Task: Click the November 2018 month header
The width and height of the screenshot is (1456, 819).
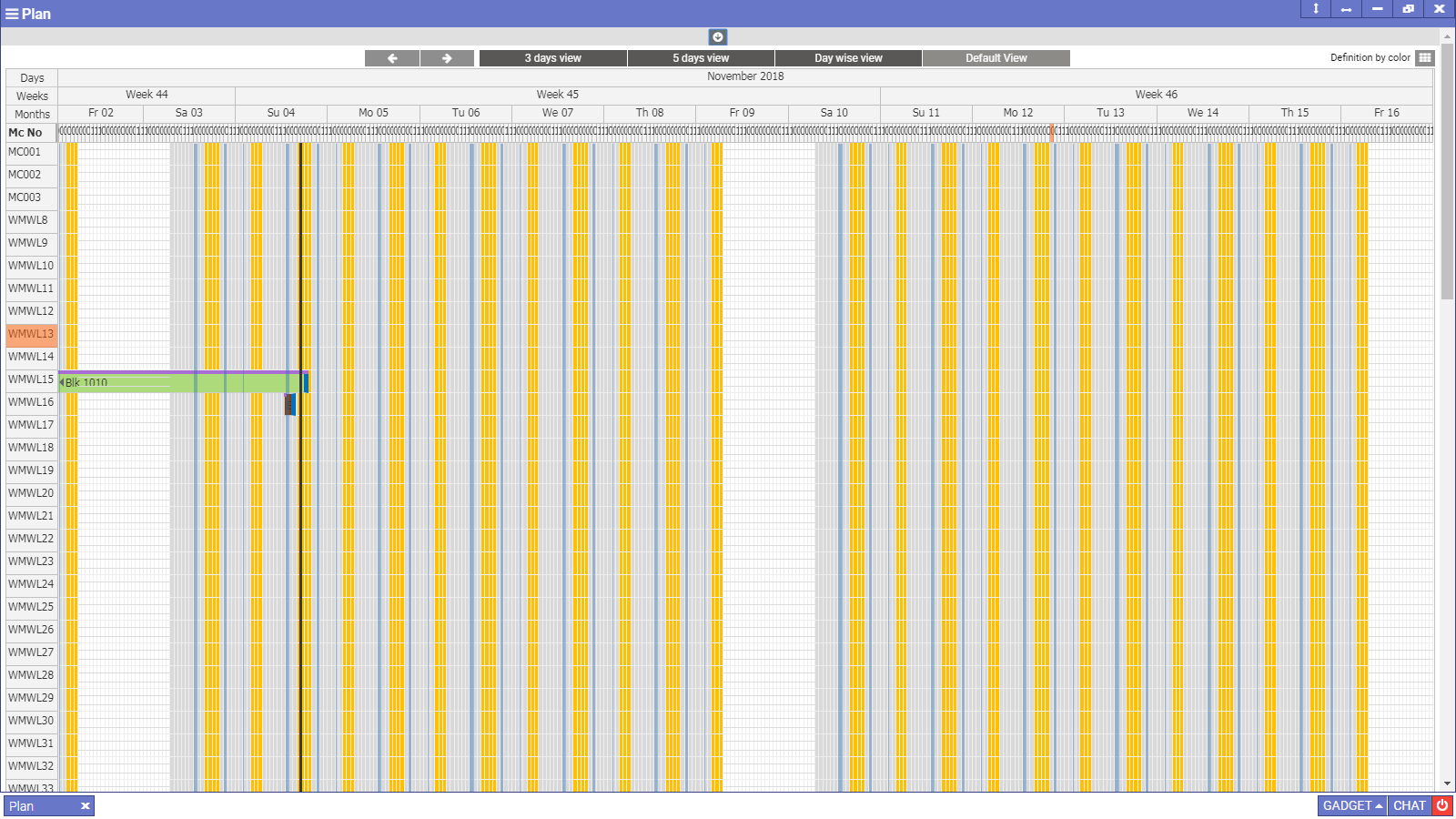Action: pos(745,76)
